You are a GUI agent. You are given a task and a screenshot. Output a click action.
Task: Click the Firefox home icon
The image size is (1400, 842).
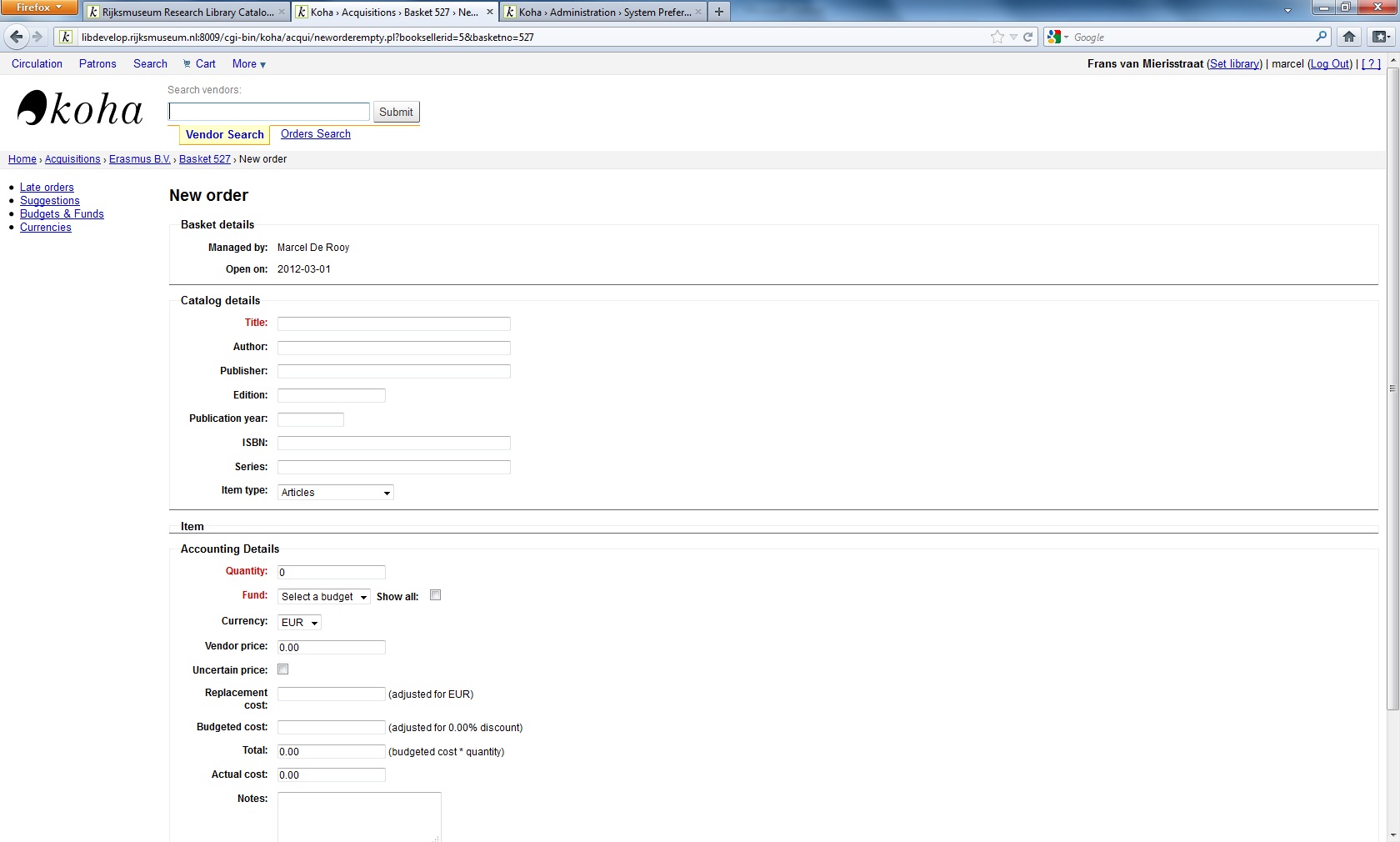click(x=1349, y=37)
